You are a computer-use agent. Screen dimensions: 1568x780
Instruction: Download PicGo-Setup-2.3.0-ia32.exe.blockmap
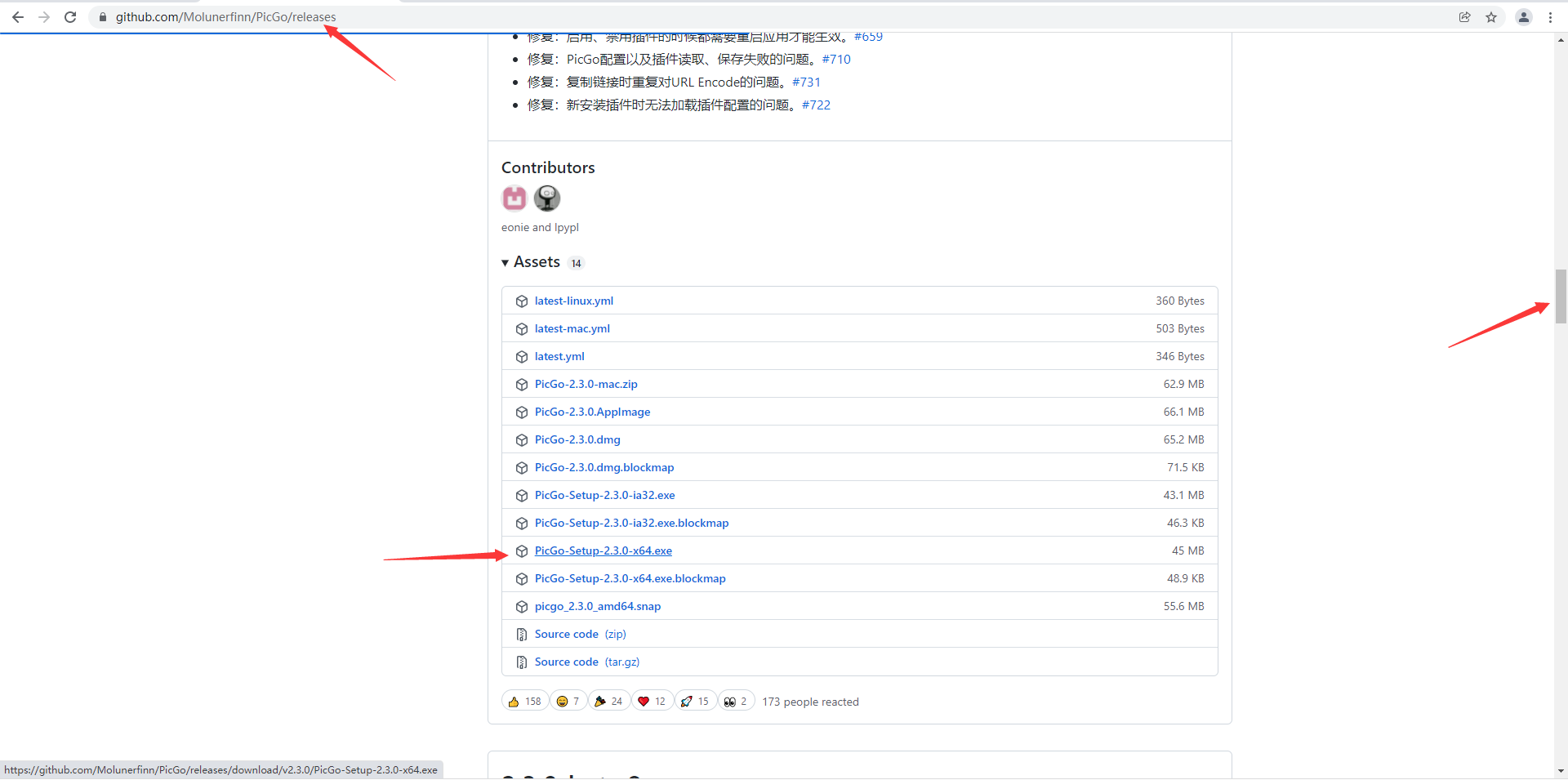click(632, 523)
